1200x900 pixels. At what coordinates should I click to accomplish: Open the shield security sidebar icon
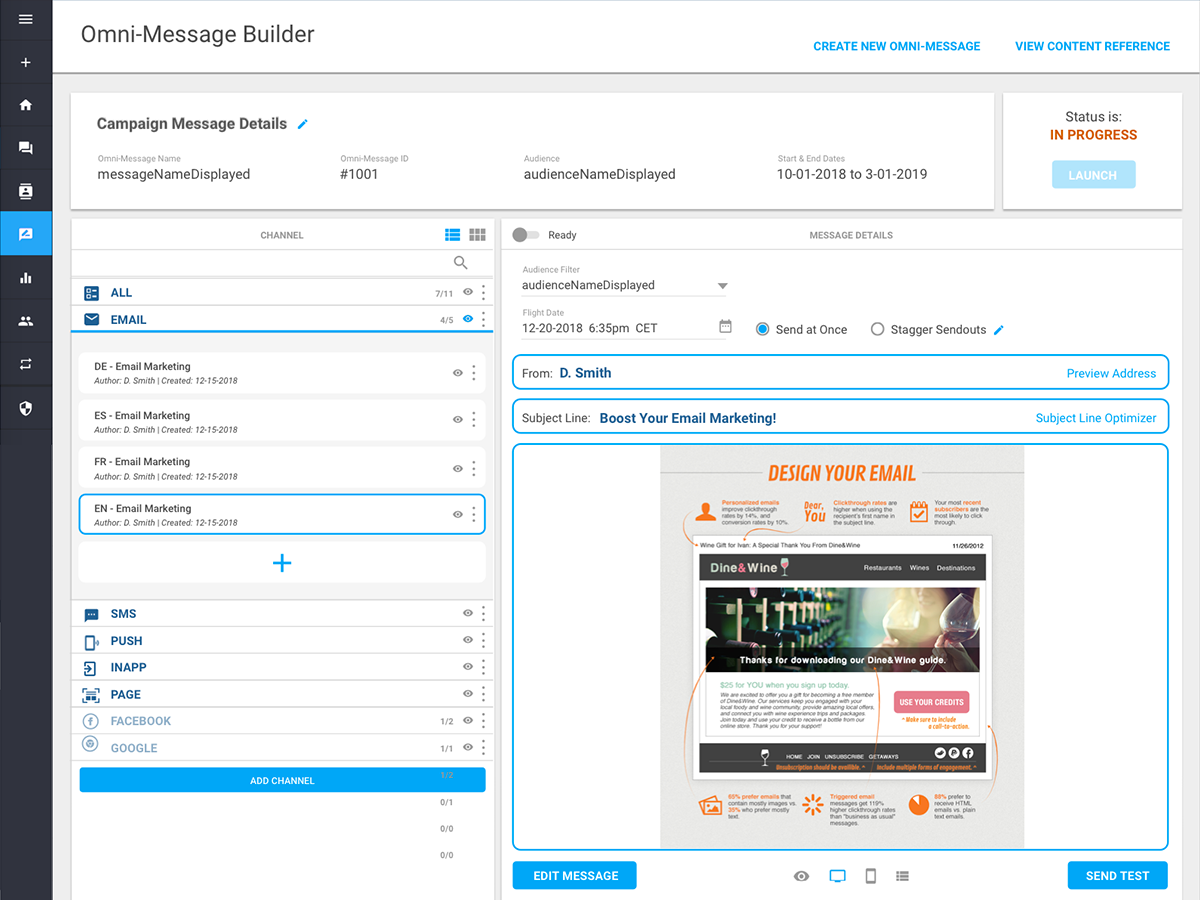26,408
